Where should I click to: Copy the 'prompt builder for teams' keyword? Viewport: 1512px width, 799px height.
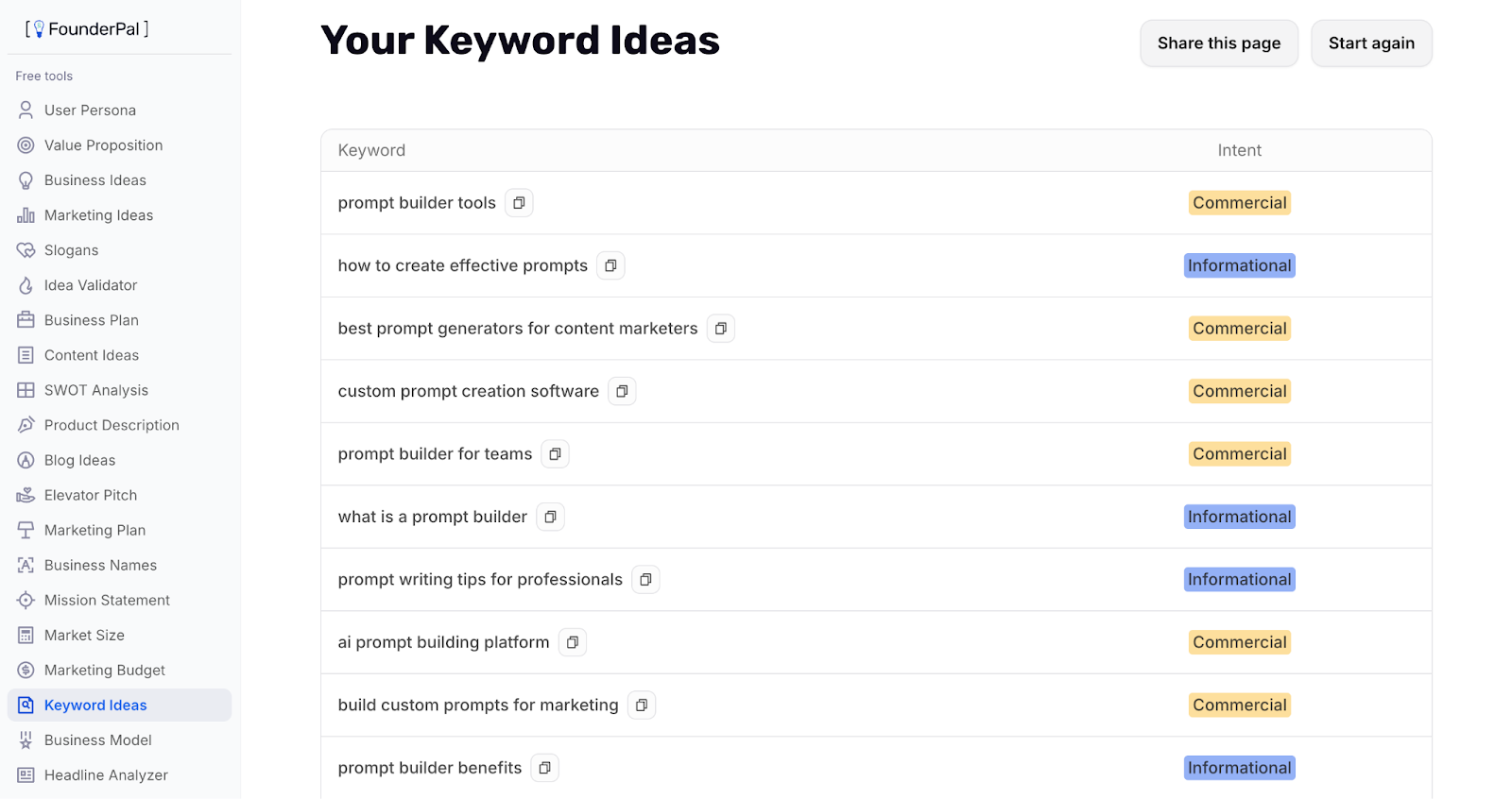[555, 454]
